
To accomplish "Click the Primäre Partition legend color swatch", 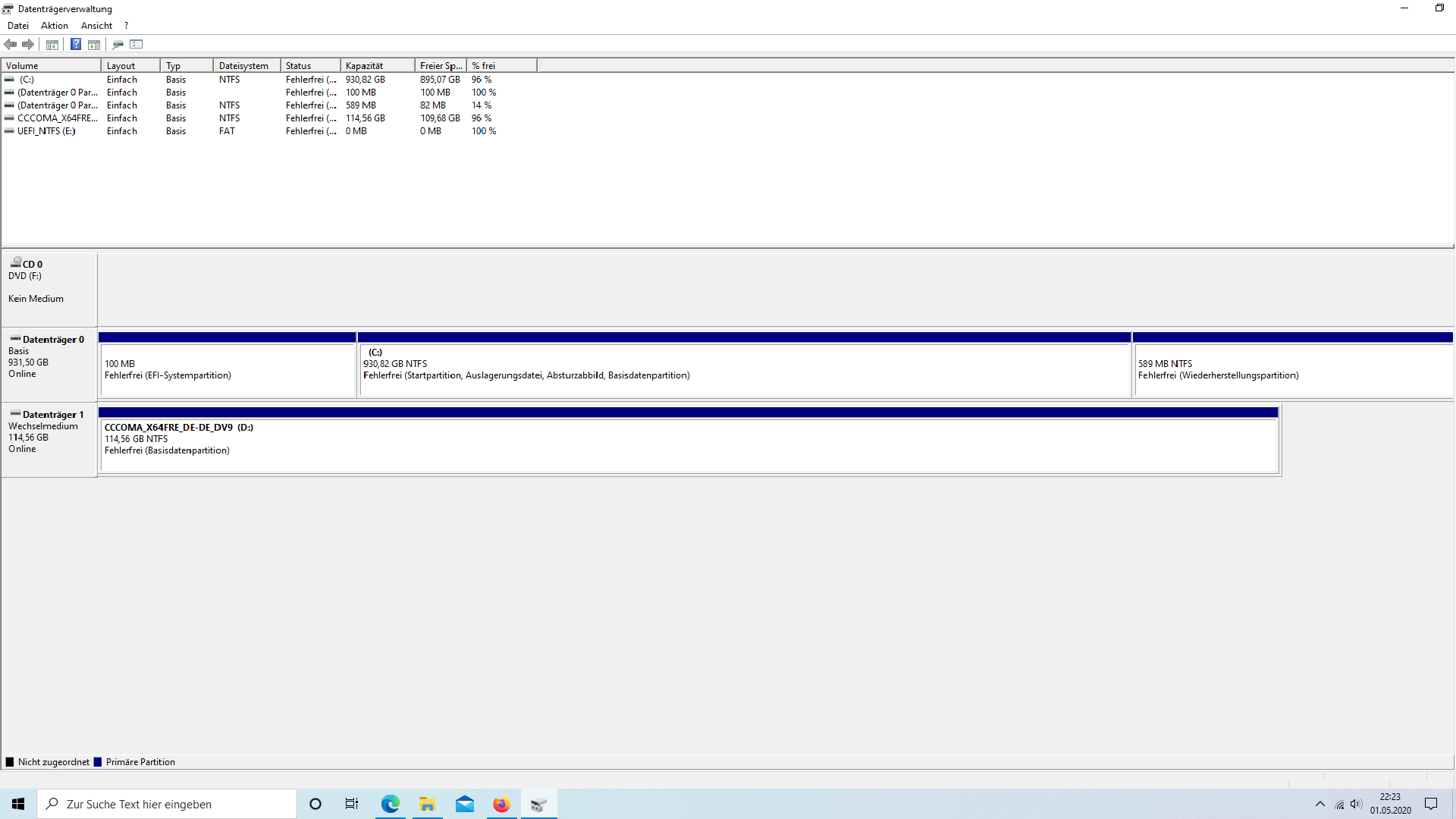I will click(x=98, y=762).
